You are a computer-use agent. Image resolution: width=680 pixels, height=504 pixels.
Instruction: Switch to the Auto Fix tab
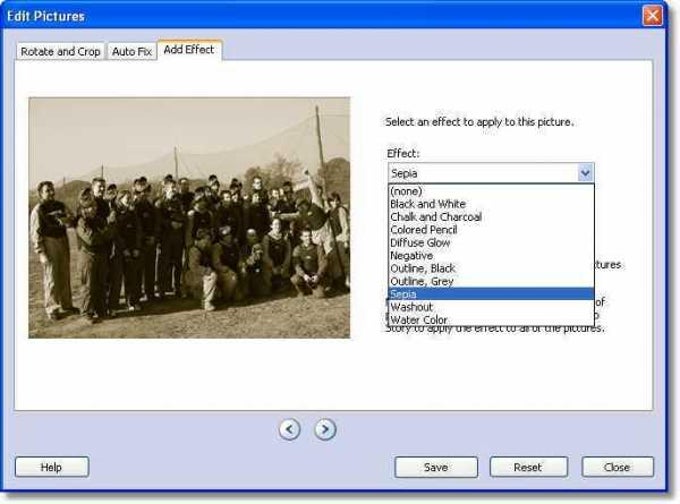click(x=132, y=52)
